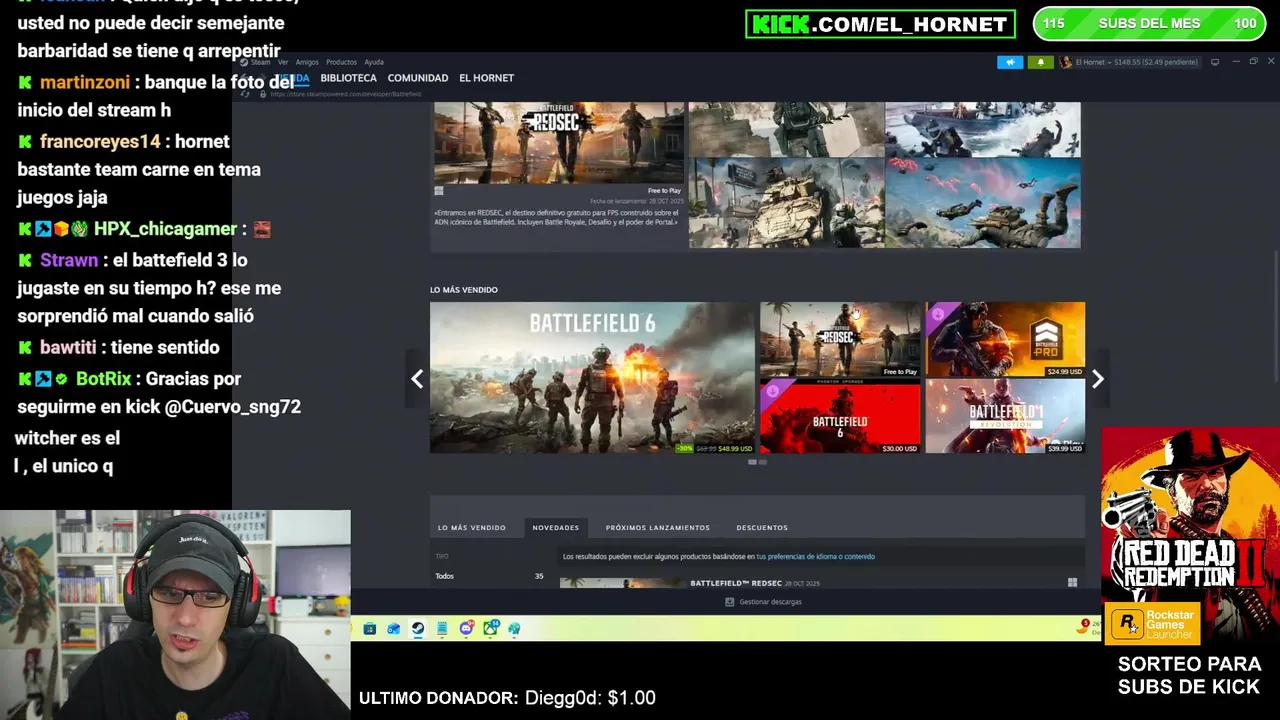Open Discord from the taskbar
Viewport: 1280px width, 720px height.
(x=467, y=629)
